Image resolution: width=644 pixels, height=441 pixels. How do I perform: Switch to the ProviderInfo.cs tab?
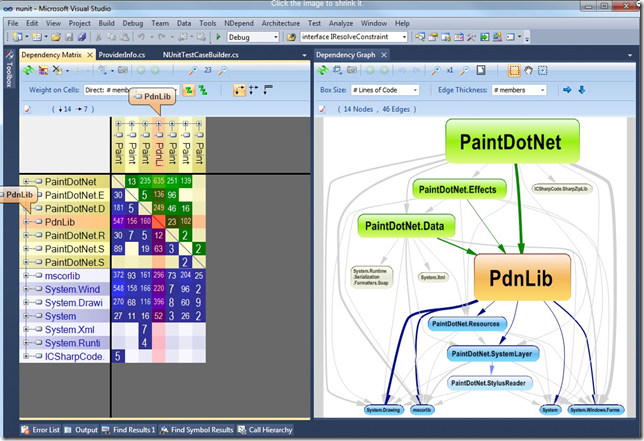(122, 55)
